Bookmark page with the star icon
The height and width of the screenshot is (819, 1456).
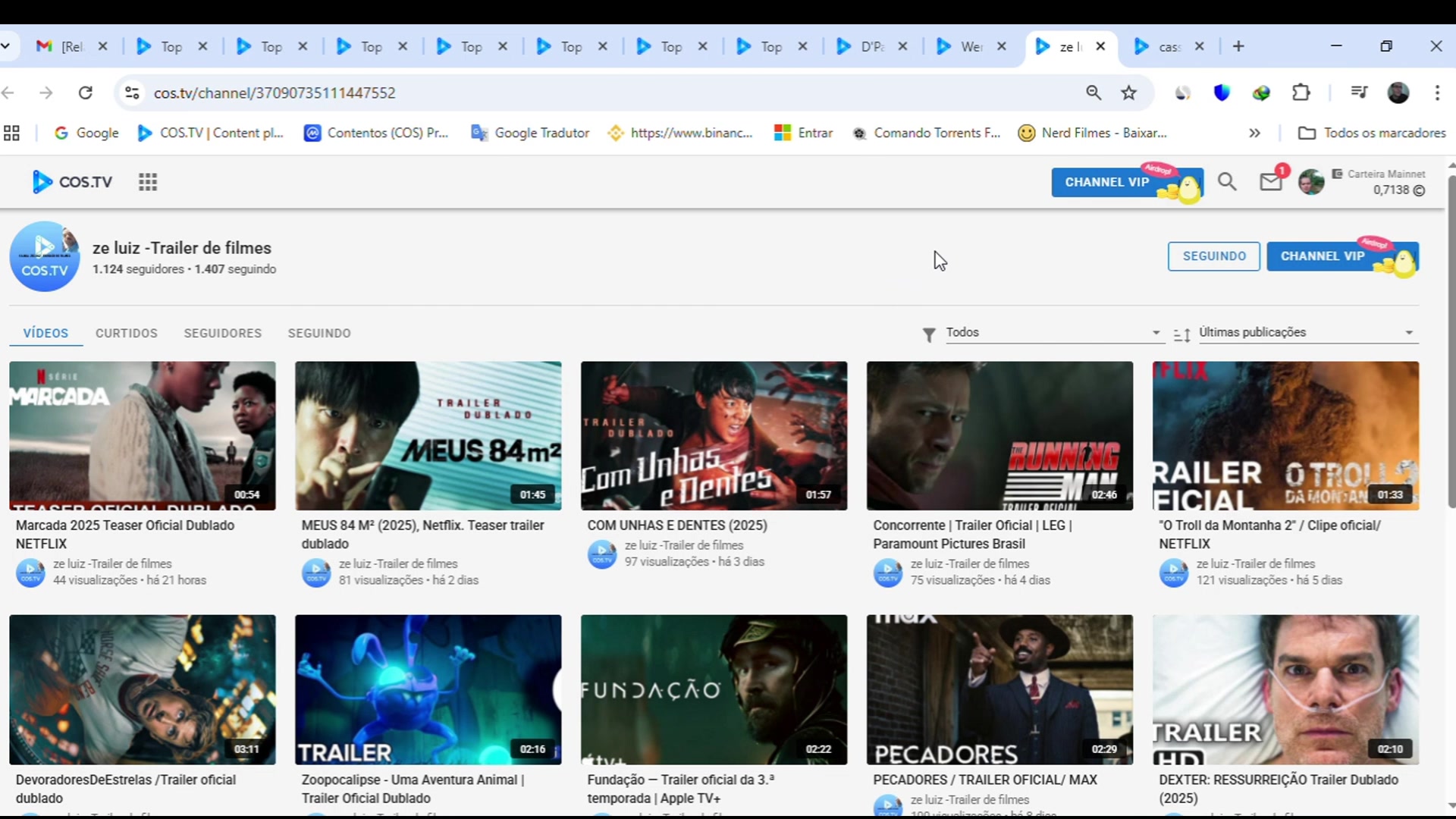pos(1129,93)
